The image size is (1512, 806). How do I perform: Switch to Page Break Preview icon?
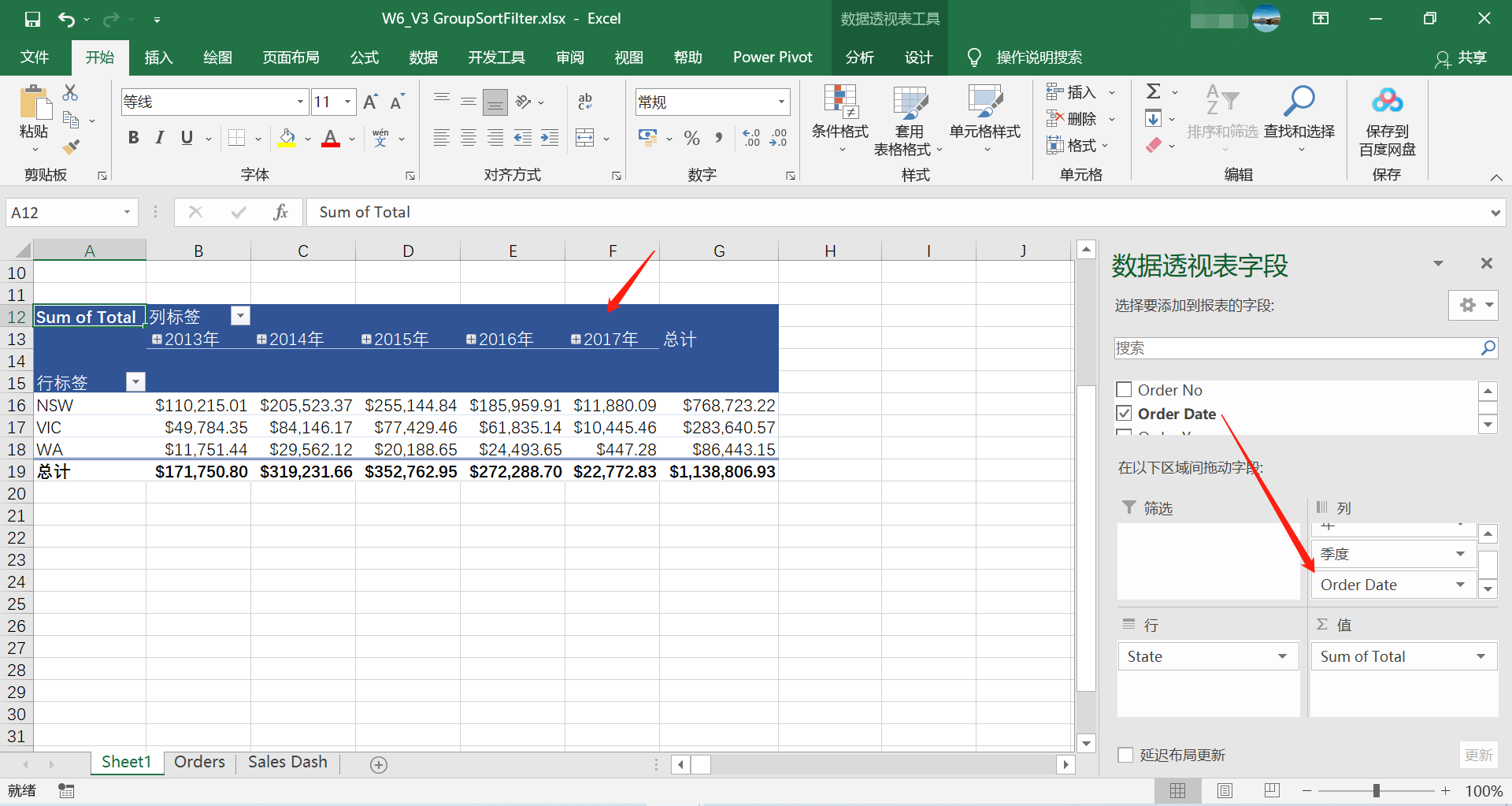coord(1272,790)
